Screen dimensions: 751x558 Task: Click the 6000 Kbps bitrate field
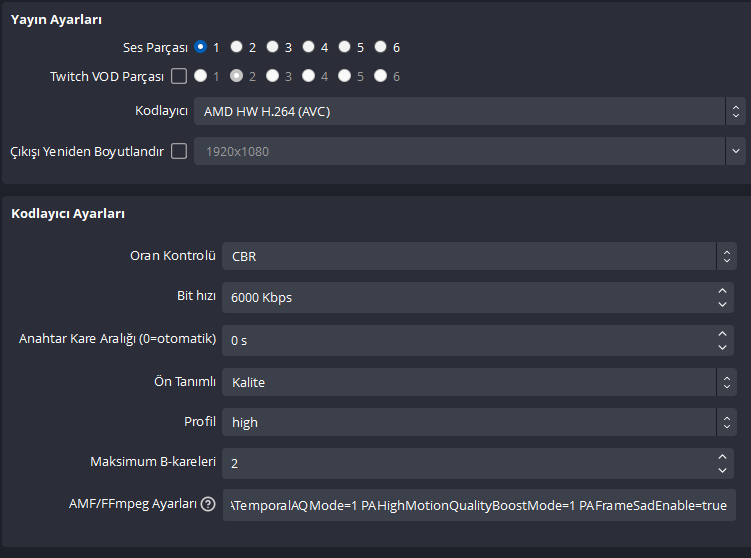[465, 297]
